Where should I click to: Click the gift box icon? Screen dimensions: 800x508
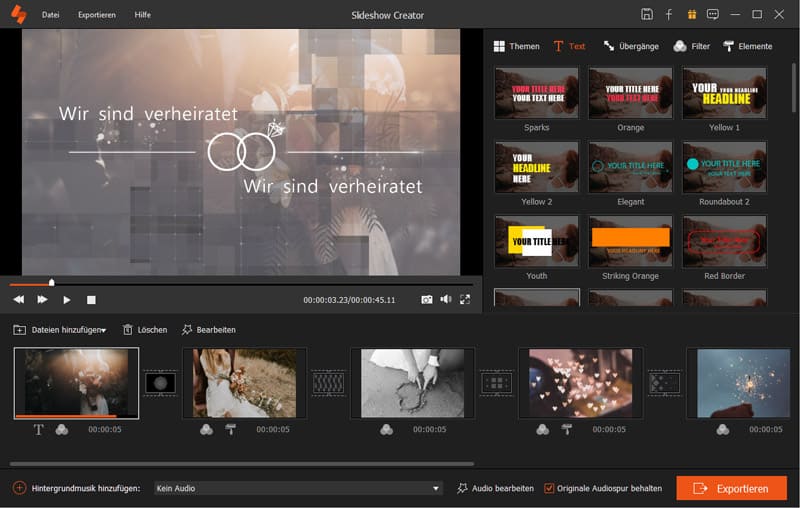point(690,15)
